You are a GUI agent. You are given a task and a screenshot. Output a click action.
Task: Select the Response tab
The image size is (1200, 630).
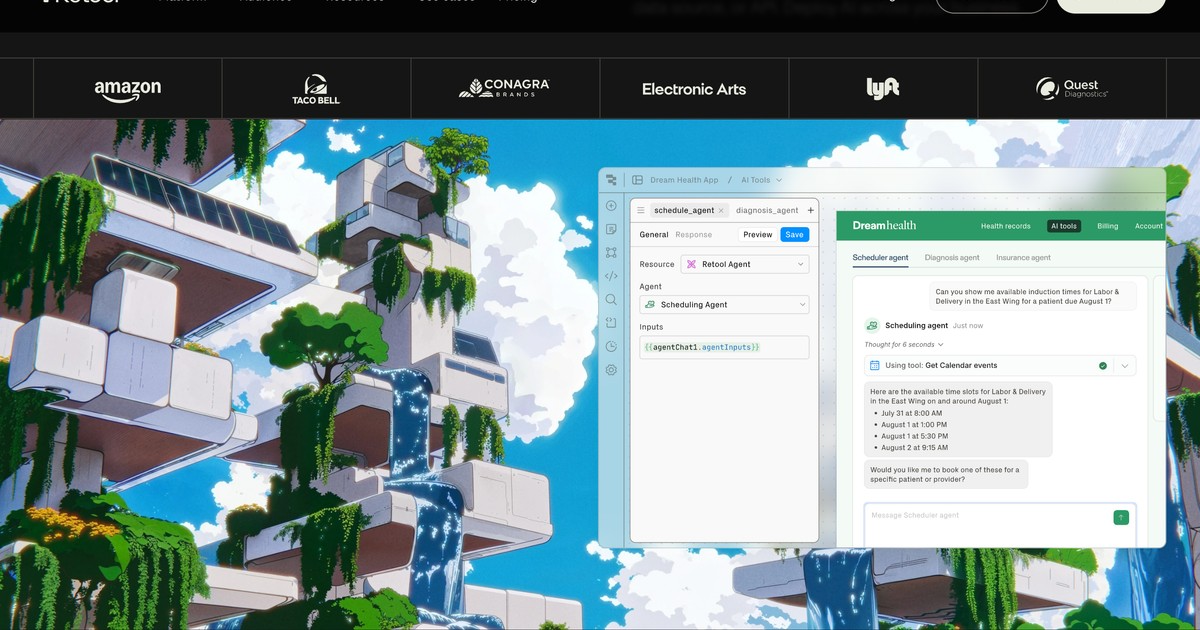pos(694,235)
